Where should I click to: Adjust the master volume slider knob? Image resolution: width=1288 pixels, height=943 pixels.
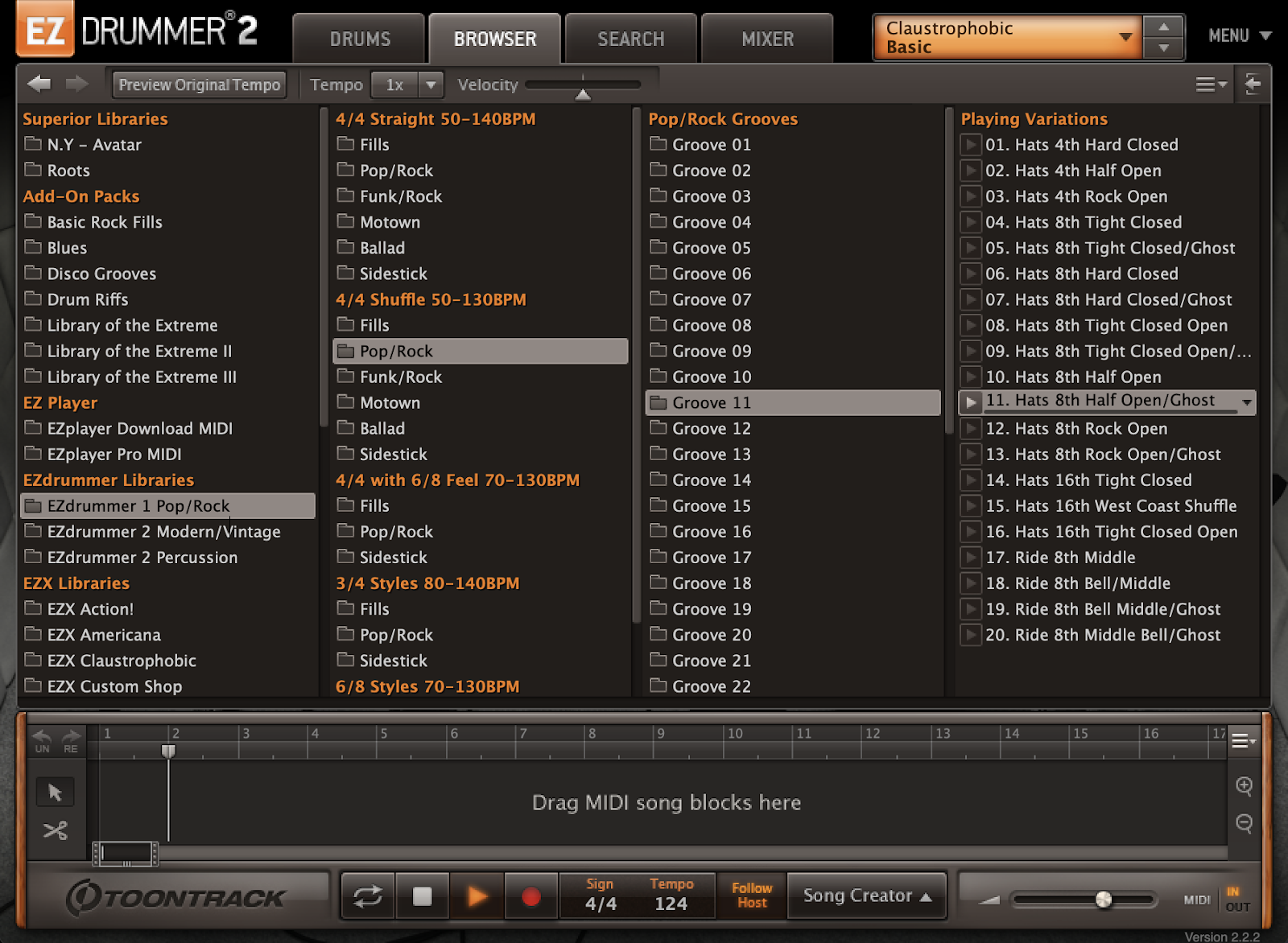[1104, 899]
